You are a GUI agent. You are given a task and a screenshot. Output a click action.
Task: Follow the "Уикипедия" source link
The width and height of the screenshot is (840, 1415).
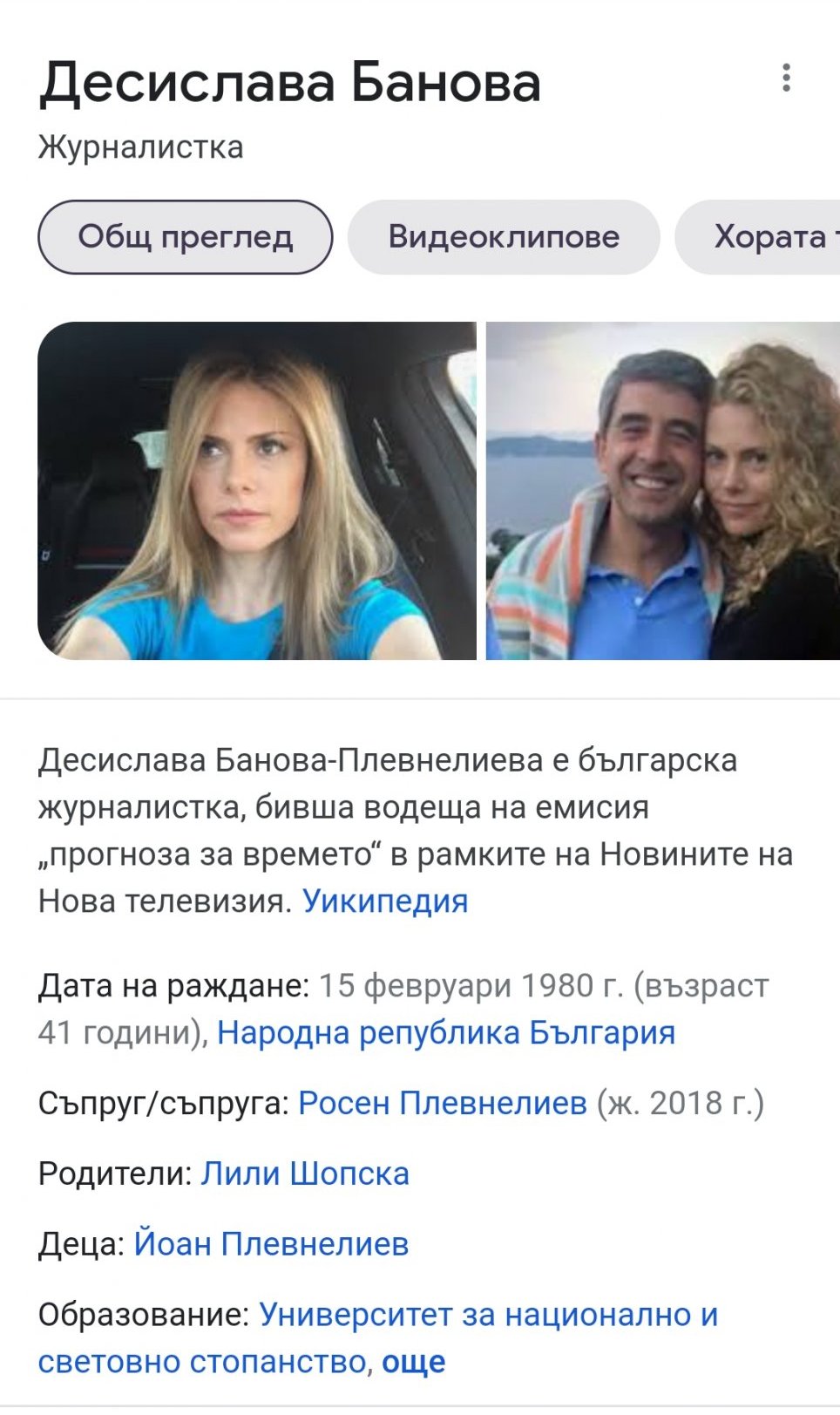click(385, 901)
